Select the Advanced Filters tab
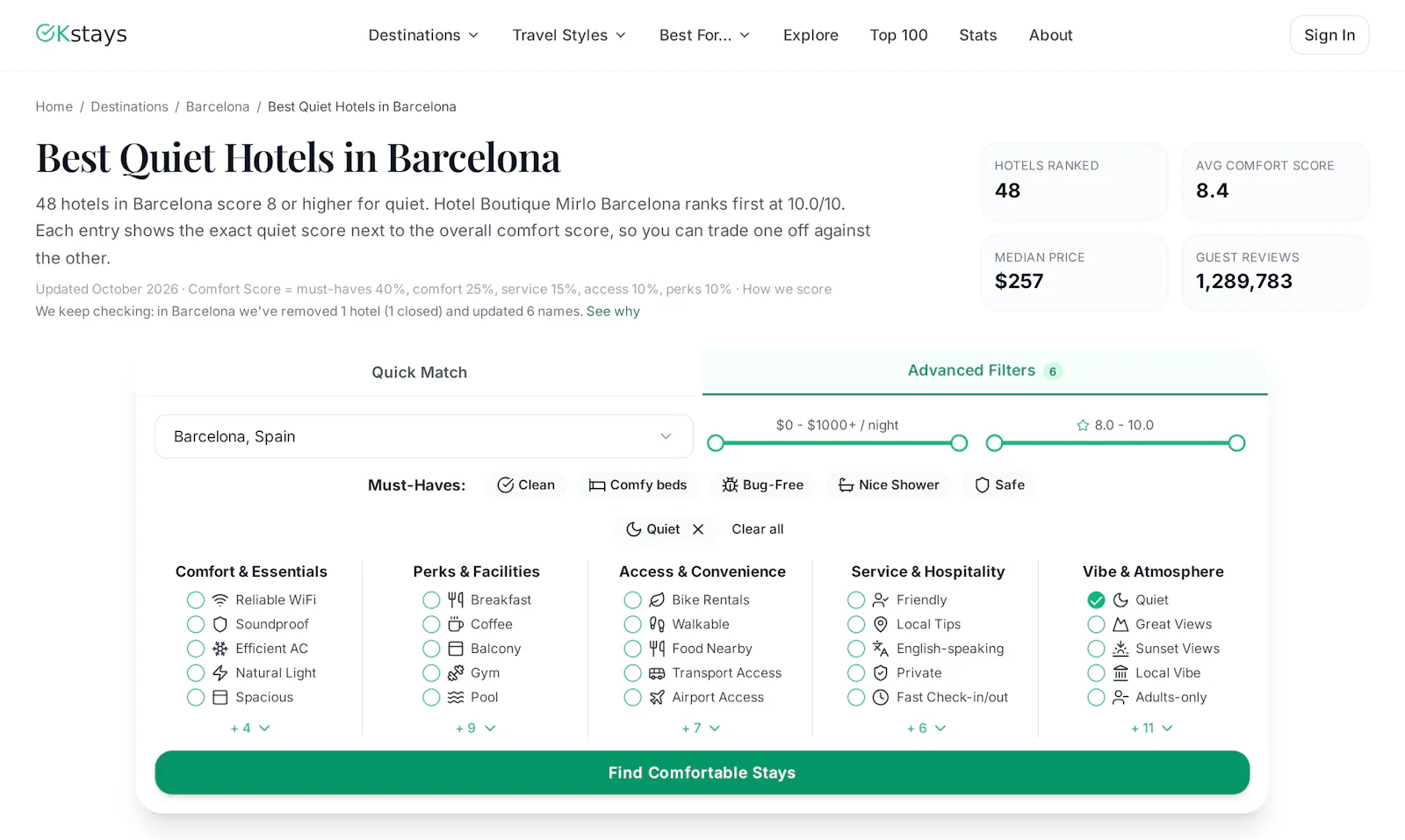1405x840 pixels. (x=984, y=370)
